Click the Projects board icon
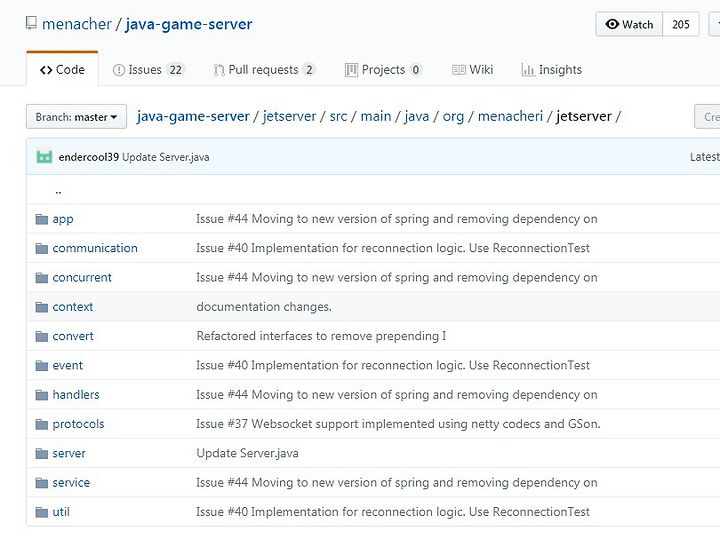 (351, 70)
